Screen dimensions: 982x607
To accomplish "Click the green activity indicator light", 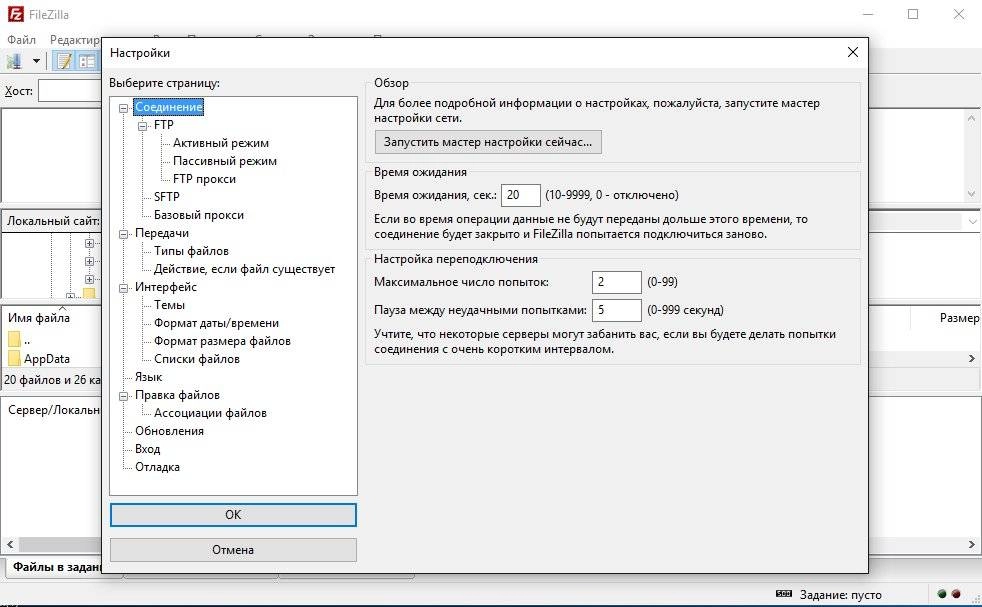I will [941, 593].
